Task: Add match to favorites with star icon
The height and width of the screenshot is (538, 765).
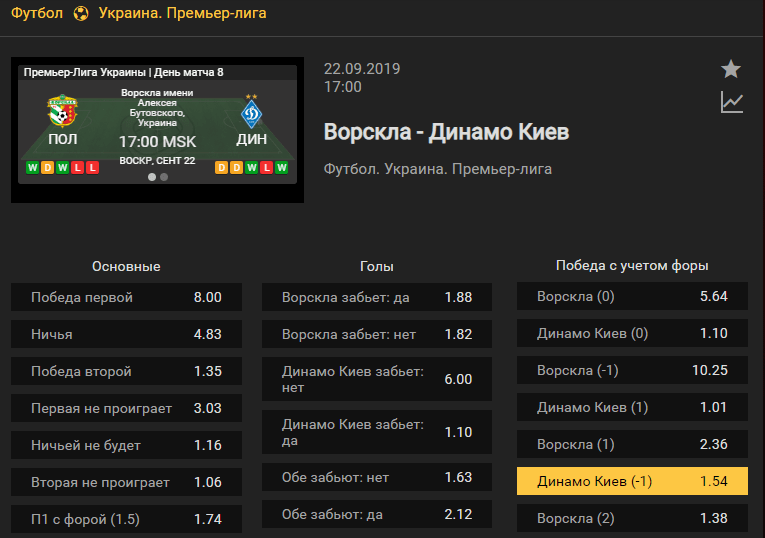Action: 731,69
